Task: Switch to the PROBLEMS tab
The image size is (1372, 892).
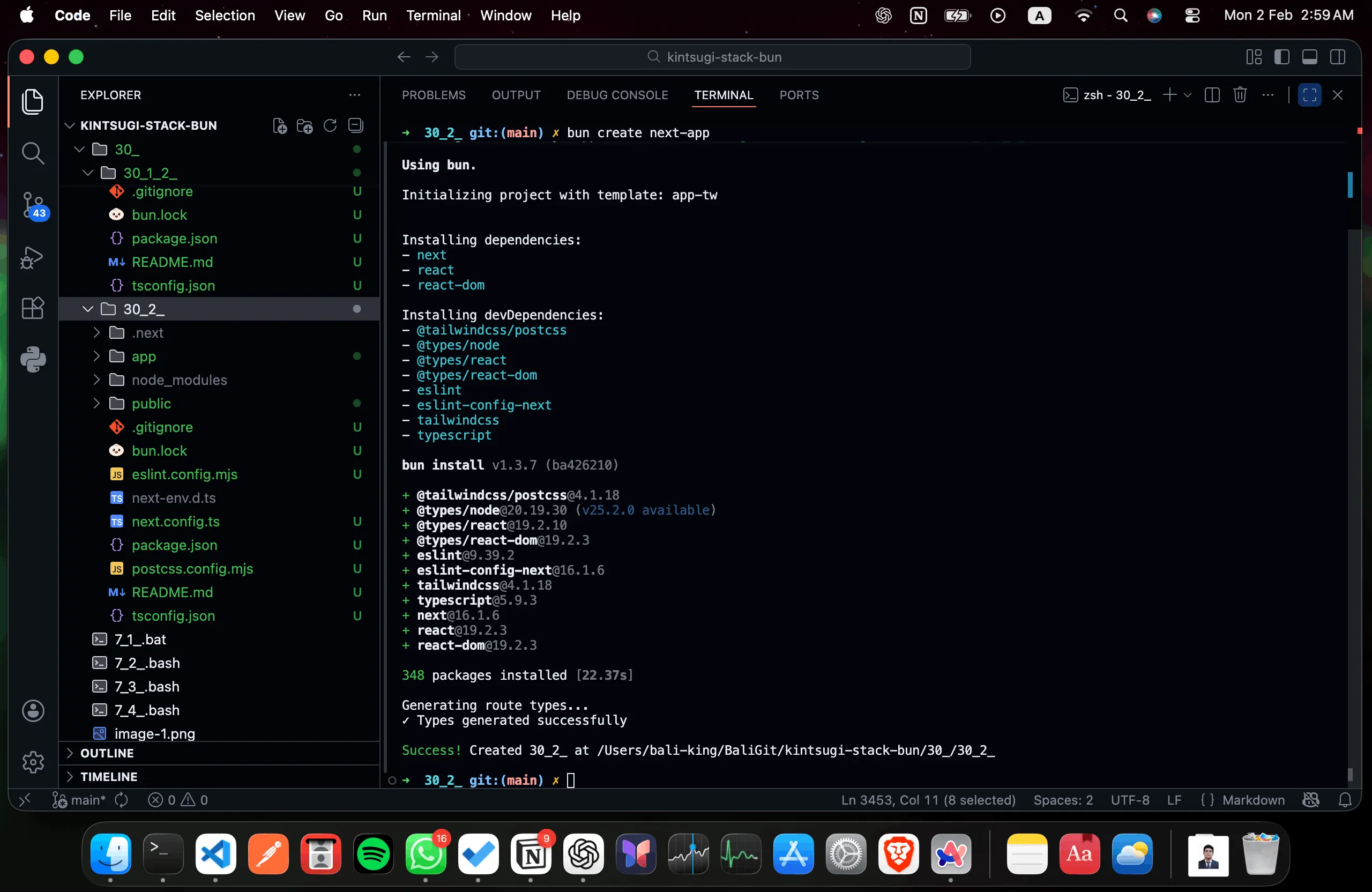Action: (434, 95)
